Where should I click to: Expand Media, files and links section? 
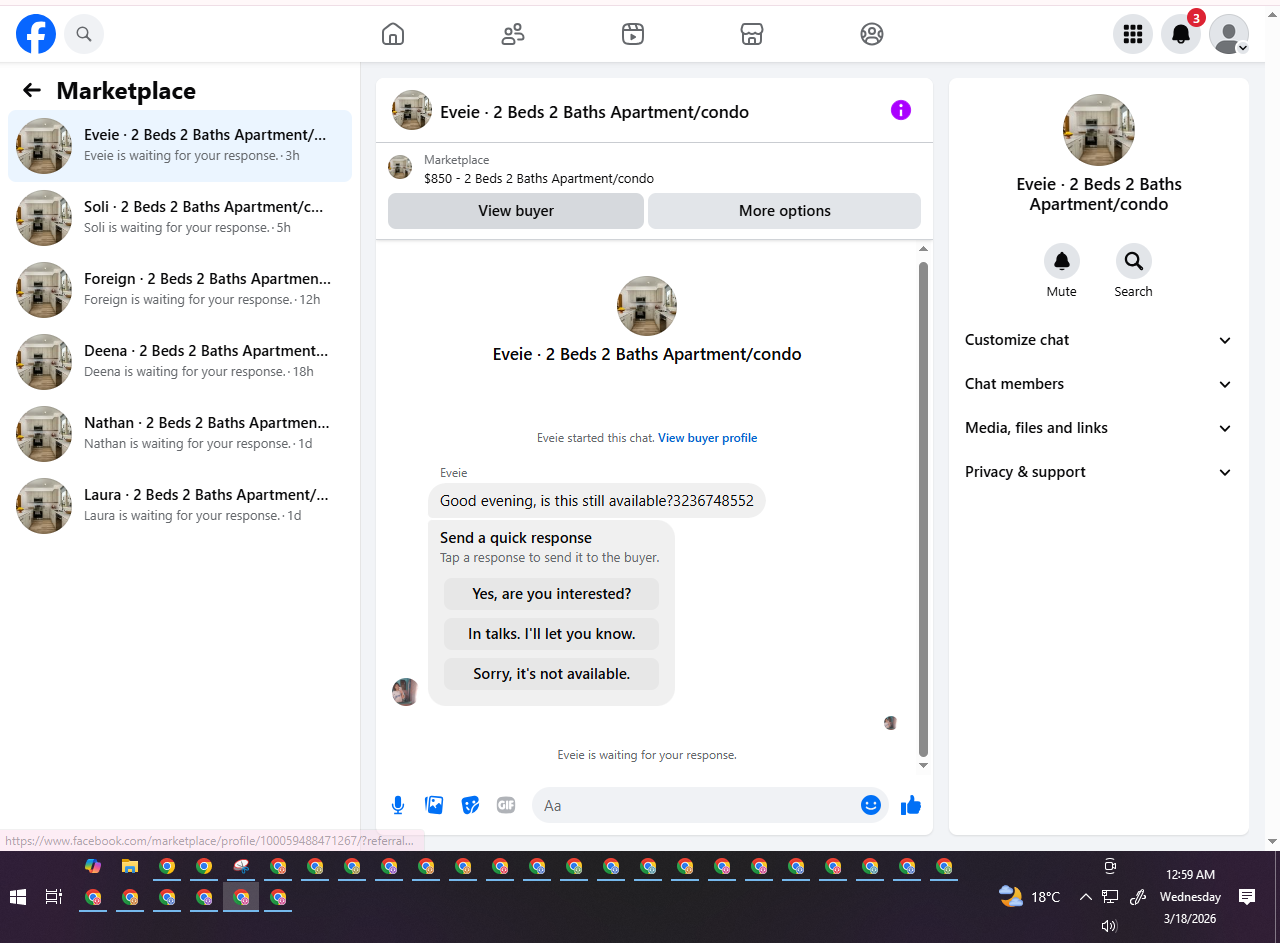click(1099, 428)
